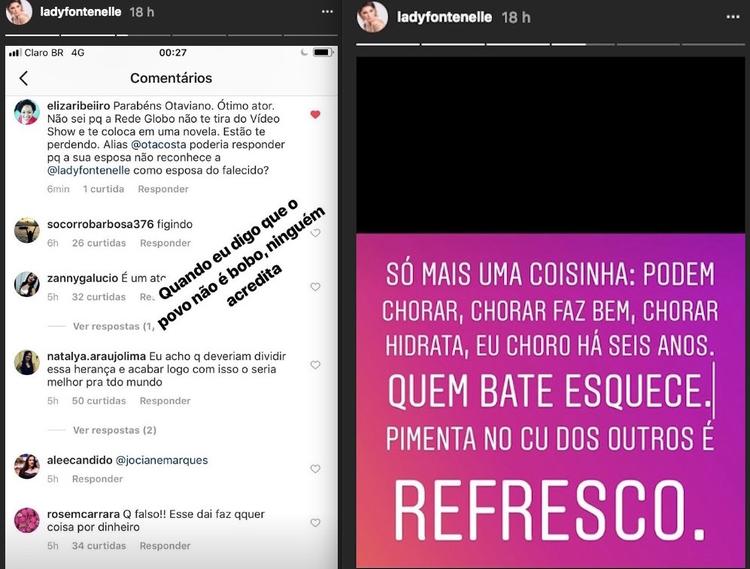Image resolution: width=750 pixels, height=569 pixels.
Task: Like aleecandido's comment heart
Action: click(315, 469)
